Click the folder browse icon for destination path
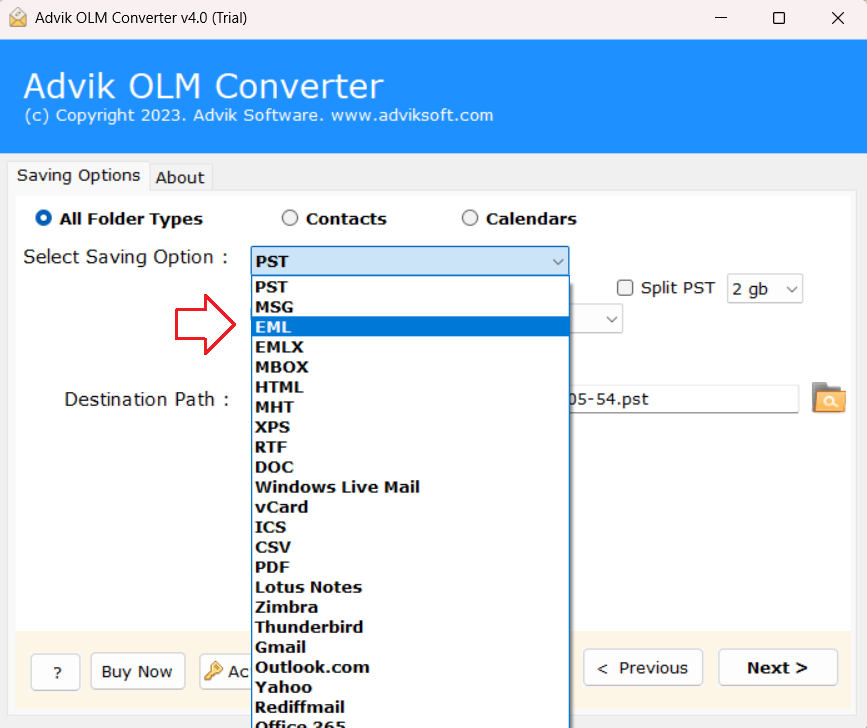Image resolution: width=867 pixels, height=728 pixels. point(828,398)
